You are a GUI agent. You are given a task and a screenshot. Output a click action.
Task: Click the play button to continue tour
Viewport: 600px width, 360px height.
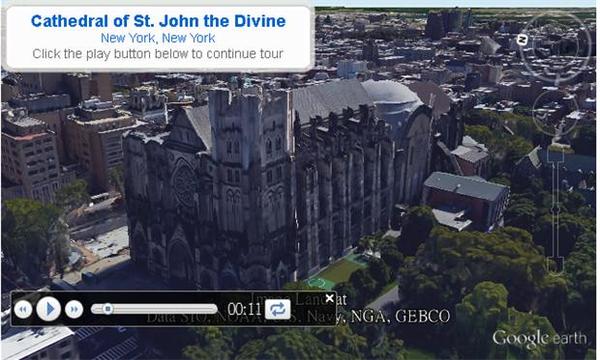(49, 309)
